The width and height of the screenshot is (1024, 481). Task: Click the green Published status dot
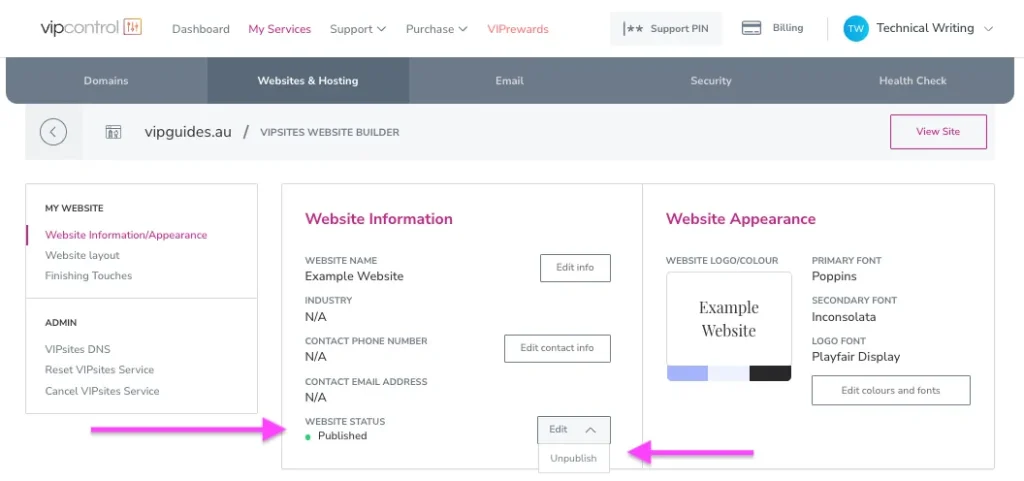click(x=308, y=437)
